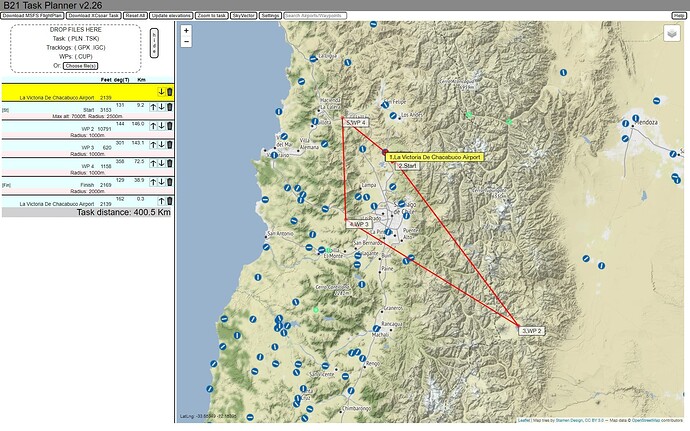
Task: Move La Victoria departure row down
Action: 161,92
